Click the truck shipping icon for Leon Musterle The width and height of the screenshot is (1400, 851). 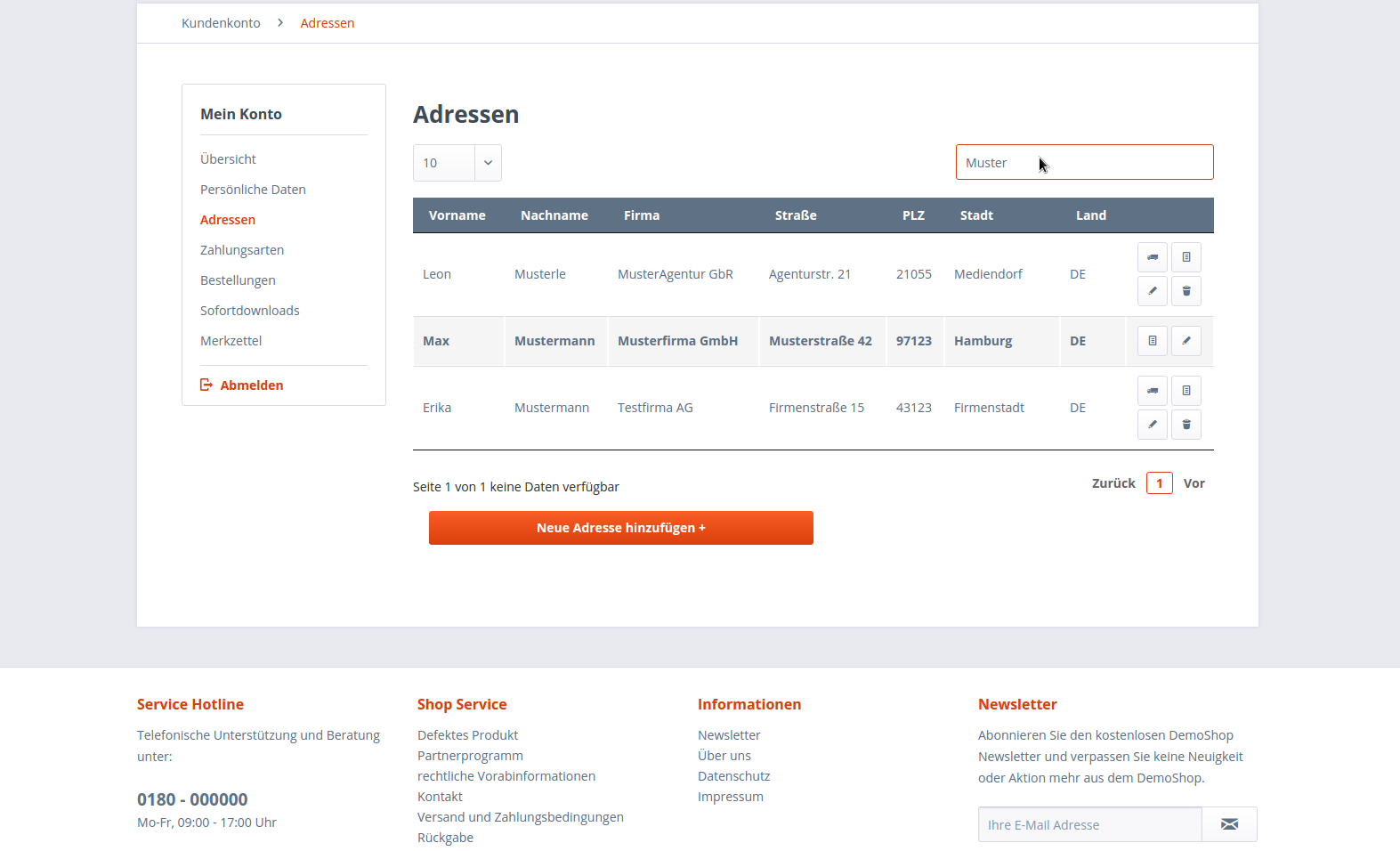point(1153,257)
